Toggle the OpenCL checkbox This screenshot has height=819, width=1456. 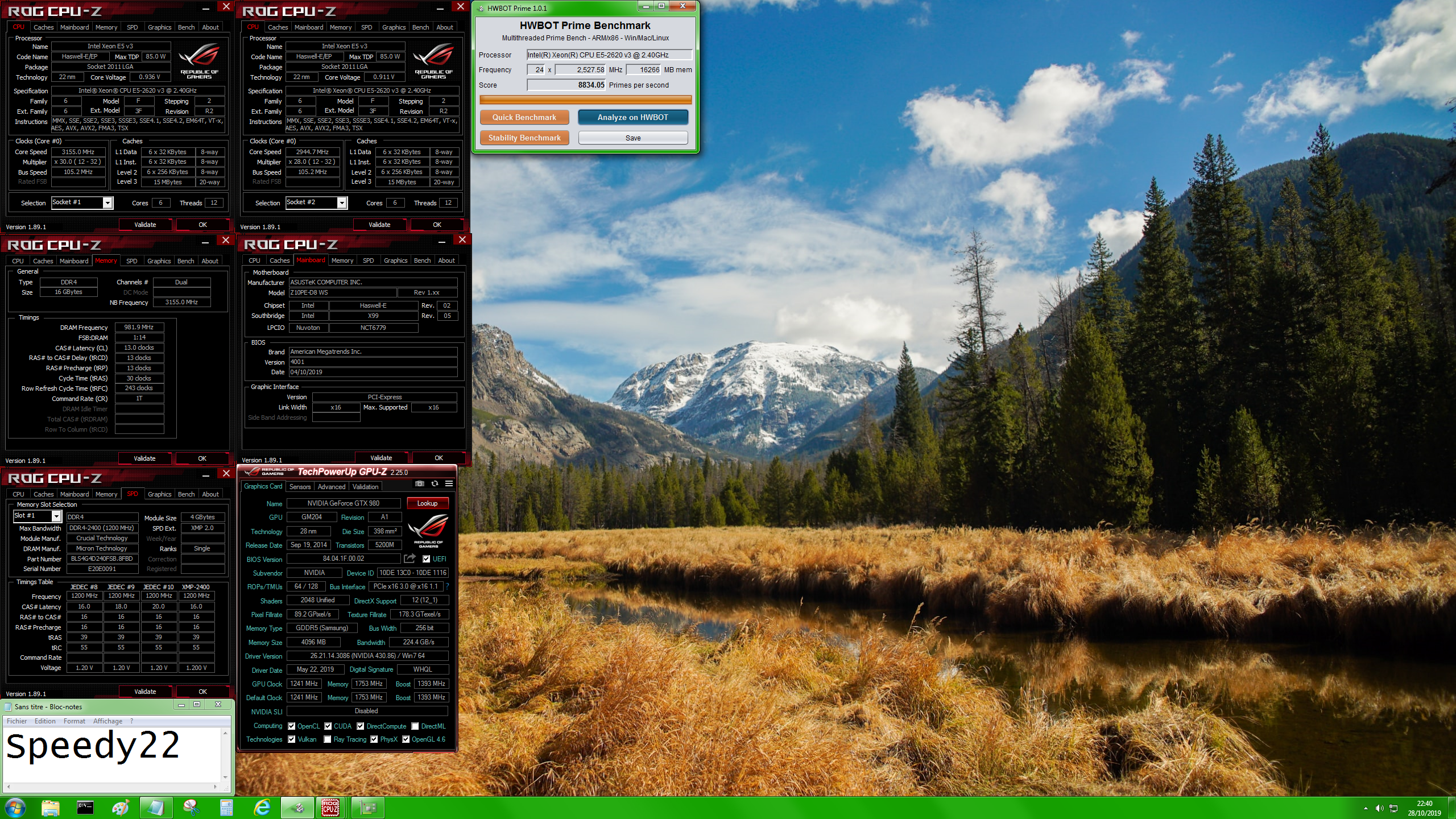(291, 726)
